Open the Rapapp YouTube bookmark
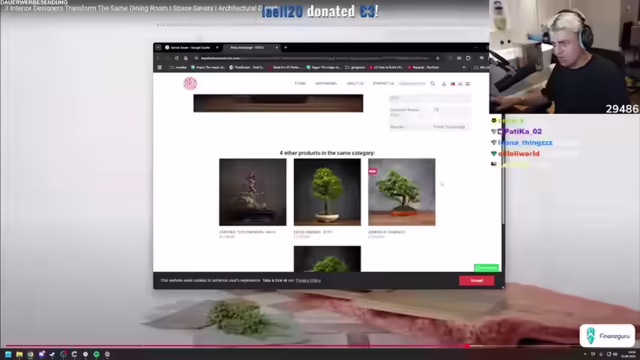640x360 pixels. [x=423, y=67]
